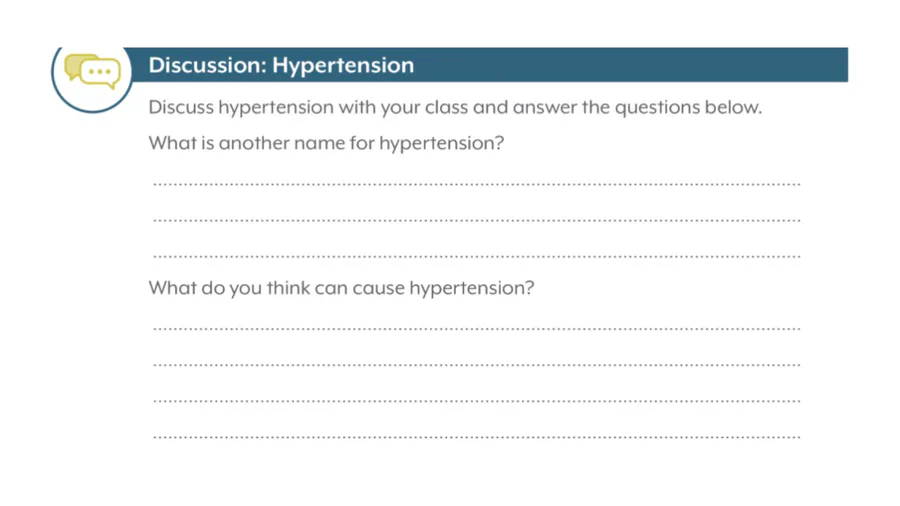Click the three dots in the front speech bubble
Screen dimensions: 900x506
pos(100,72)
